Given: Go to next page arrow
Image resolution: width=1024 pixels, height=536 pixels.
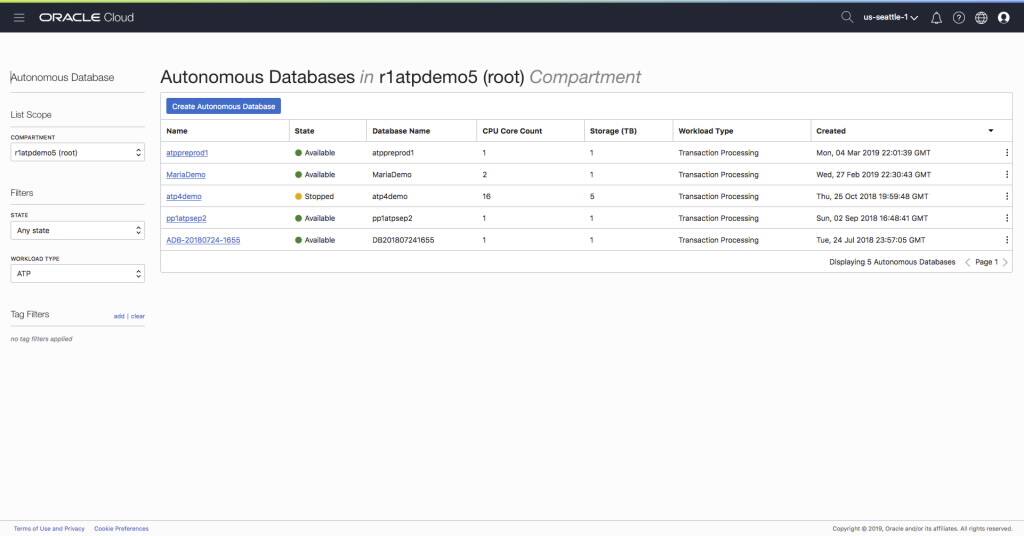Looking at the screenshot, I should pyautogui.click(x=1004, y=262).
